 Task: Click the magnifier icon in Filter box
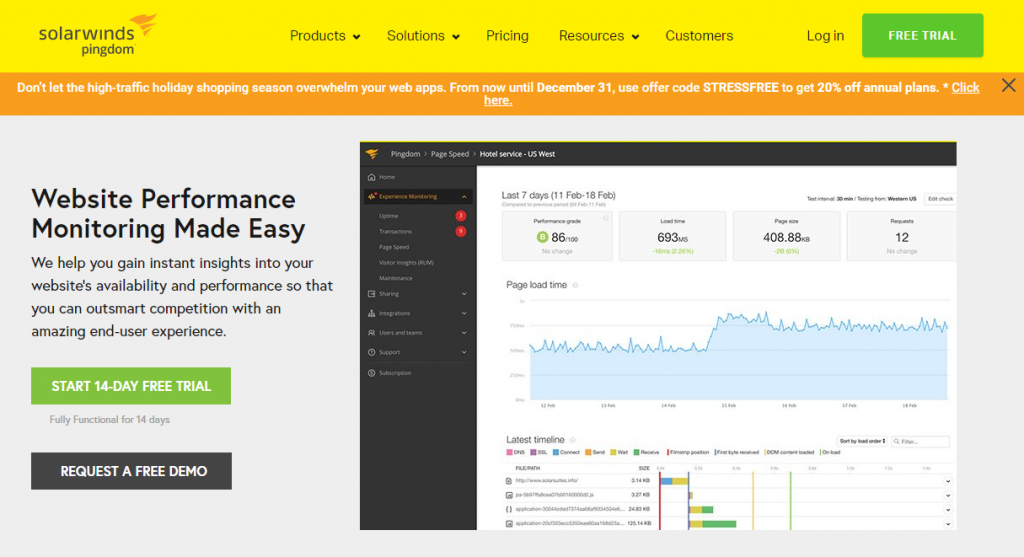(897, 441)
